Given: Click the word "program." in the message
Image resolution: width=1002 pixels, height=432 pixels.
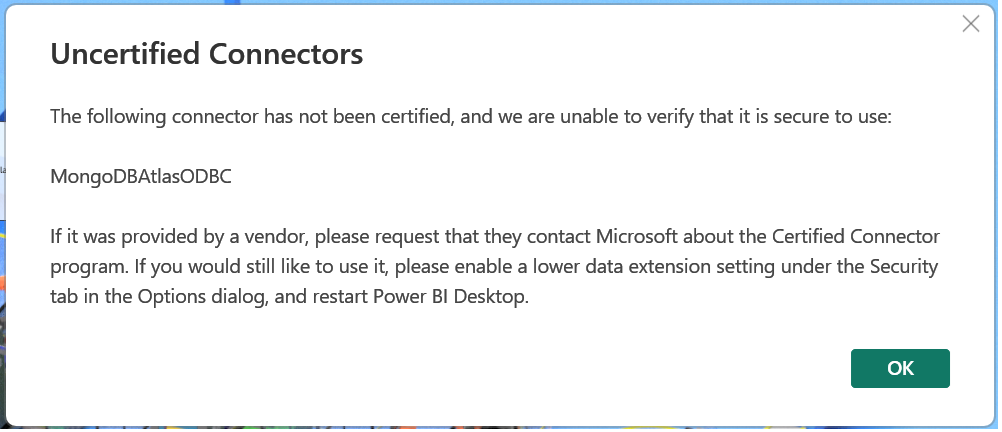Looking at the screenshot, I should 84,268.
